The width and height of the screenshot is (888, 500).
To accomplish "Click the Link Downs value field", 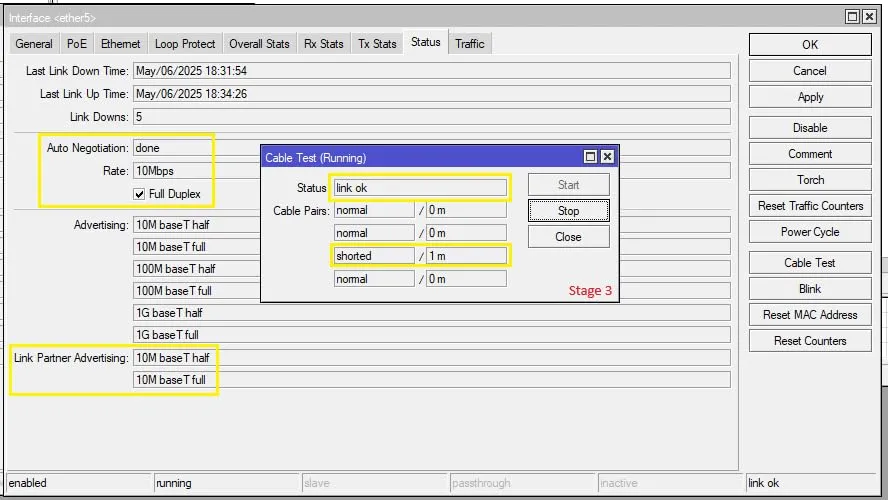I will click(432, 117).
